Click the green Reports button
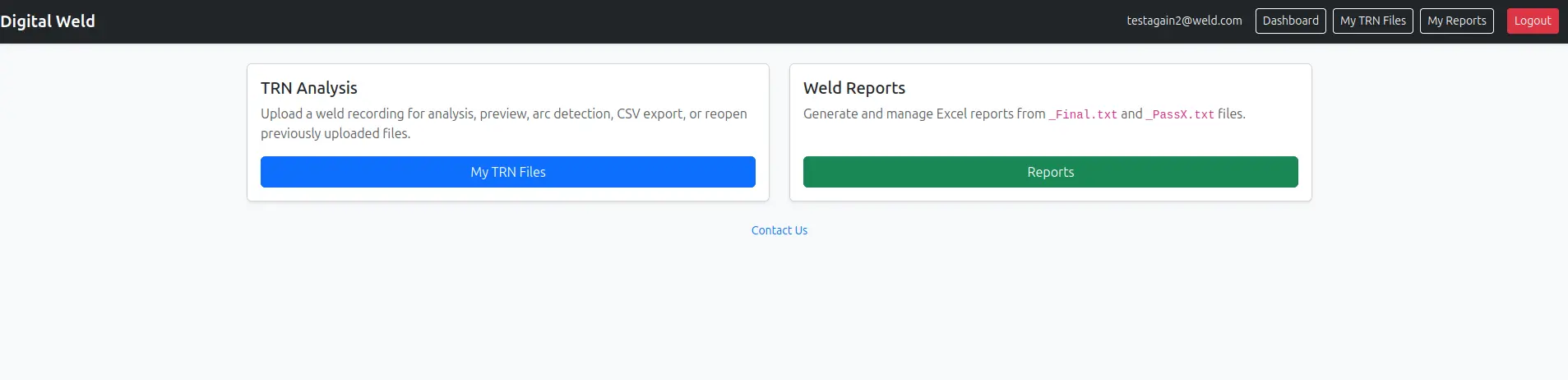 point(1050,172)
